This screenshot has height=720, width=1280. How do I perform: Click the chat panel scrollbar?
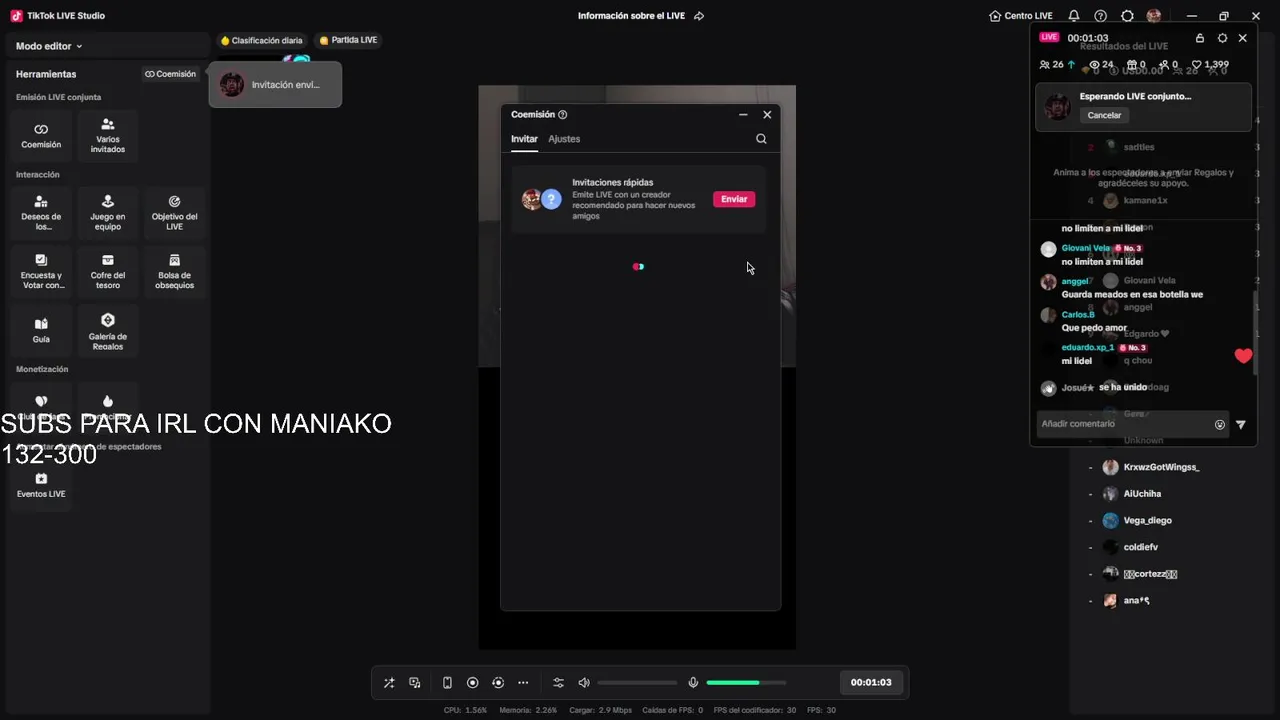(1254, 332)
